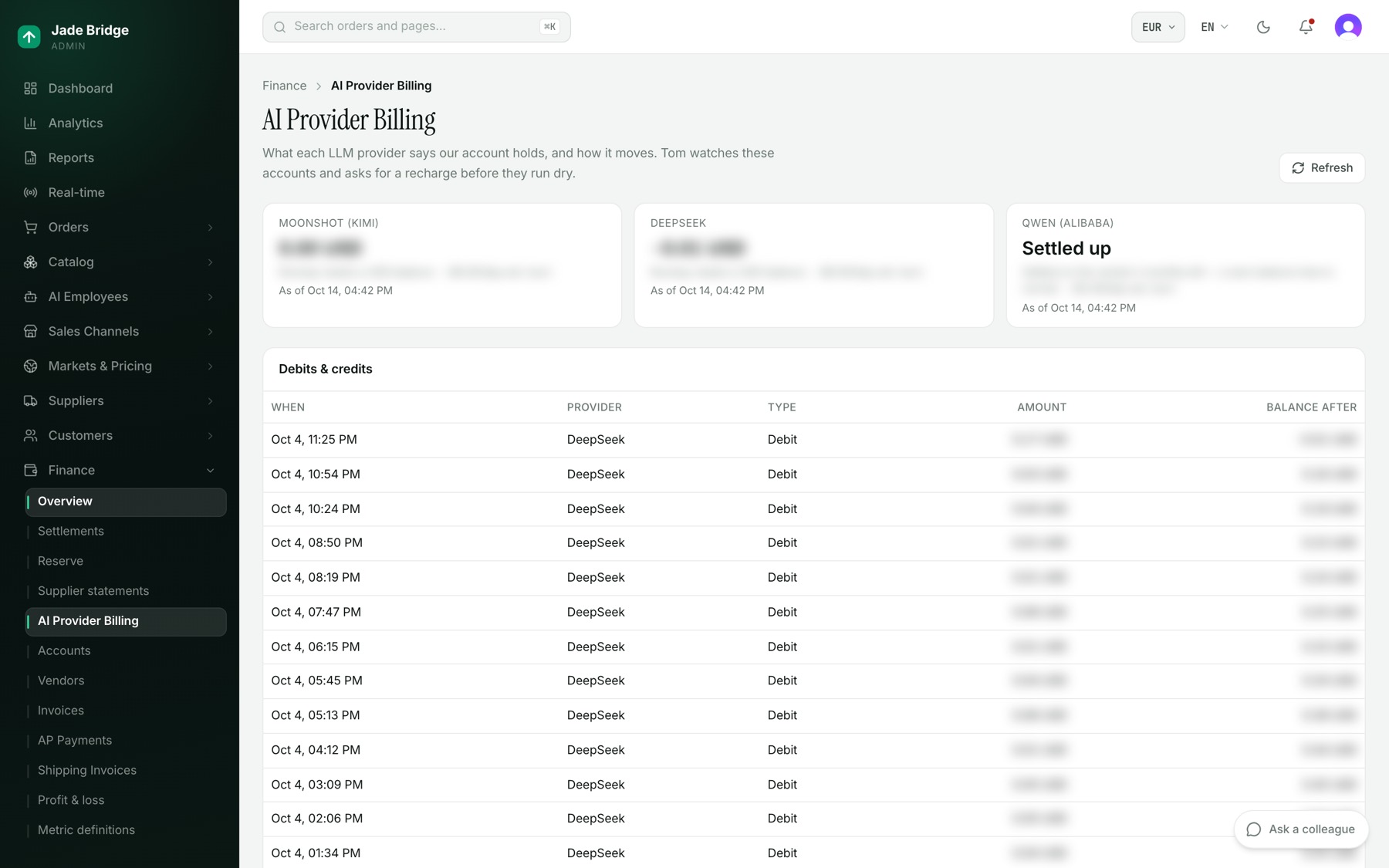Image resolution: width=1389 pixels, height=868 pixels.
Task: Click the BALANCE AFTER column header
Action: point(1311,407)
